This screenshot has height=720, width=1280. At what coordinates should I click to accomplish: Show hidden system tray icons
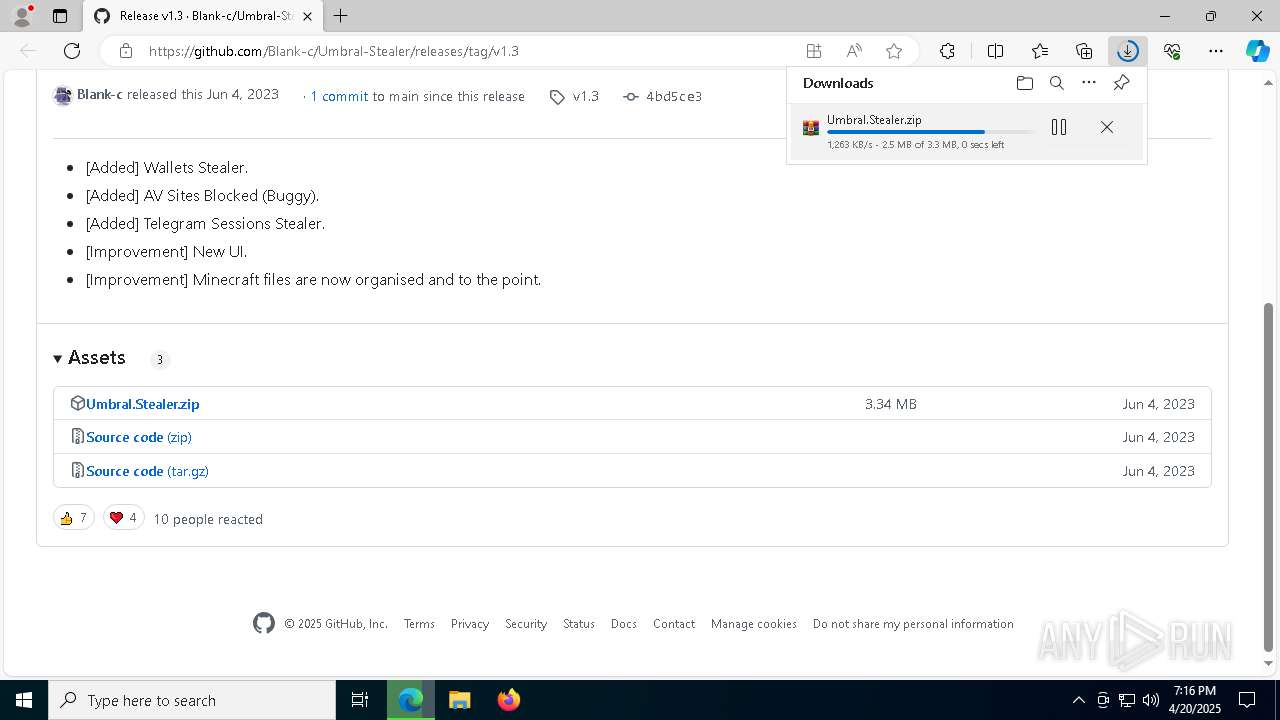[1078, 700]
